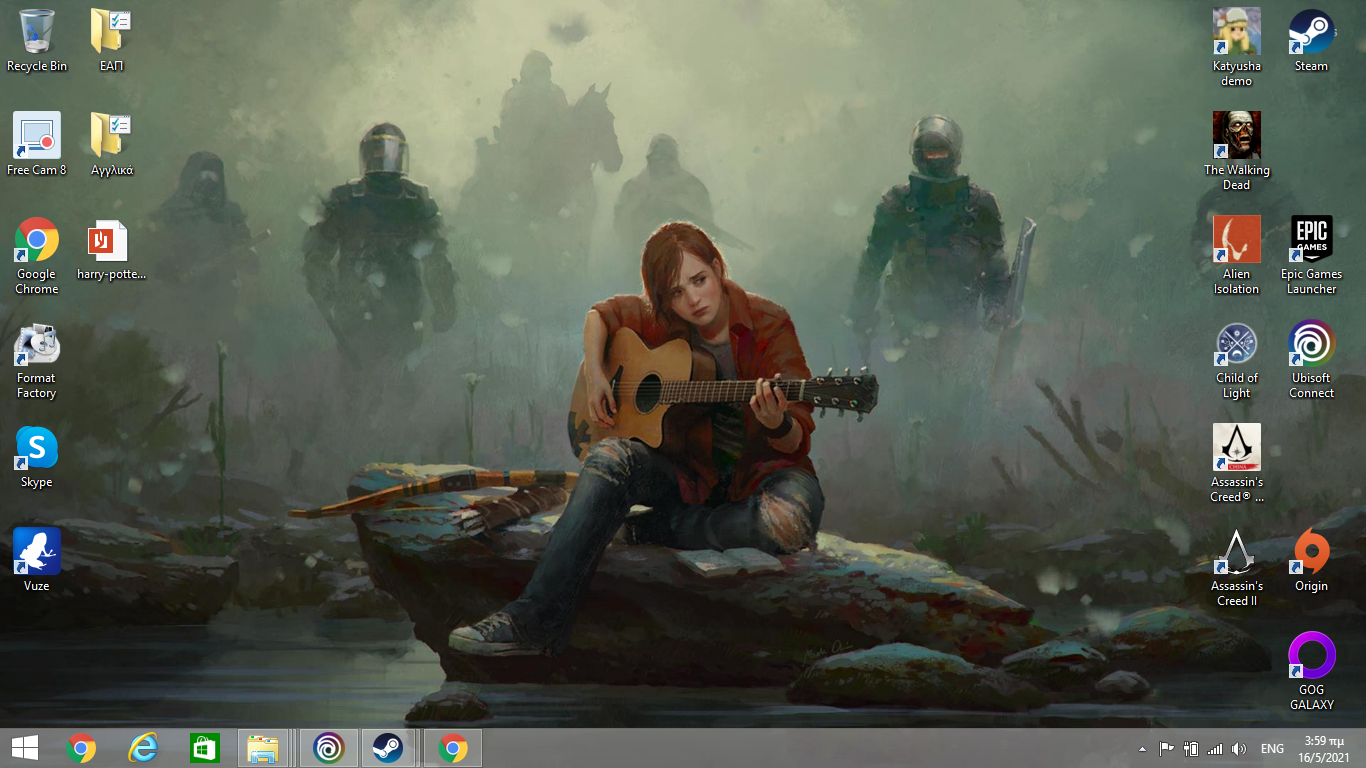This screenshot has height=768, width=1366.
Task: Select Child of Light game icon
Action: tap(1237, 360)
